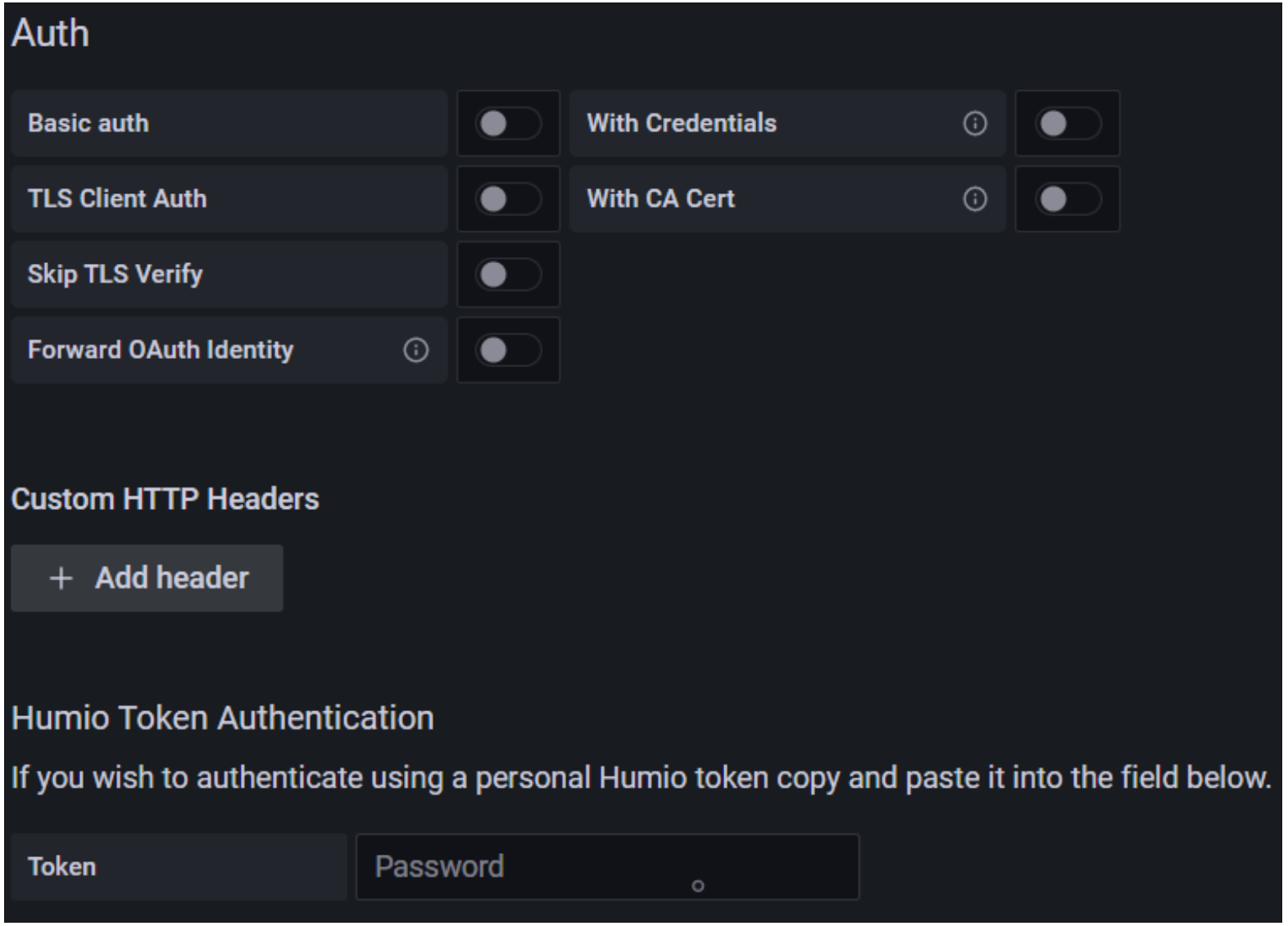The height and width of the screenshot is (926, 1288).
Task: Click the With CA Cert label text
Action: [x=661, y=199]
